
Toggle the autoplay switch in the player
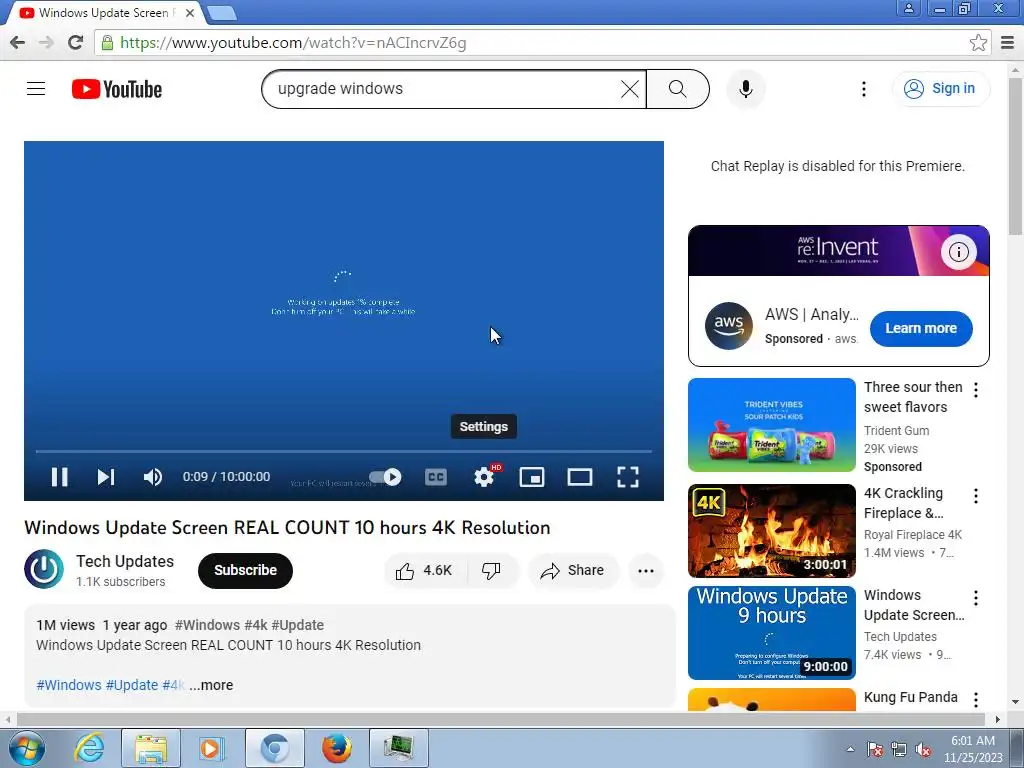385,477
